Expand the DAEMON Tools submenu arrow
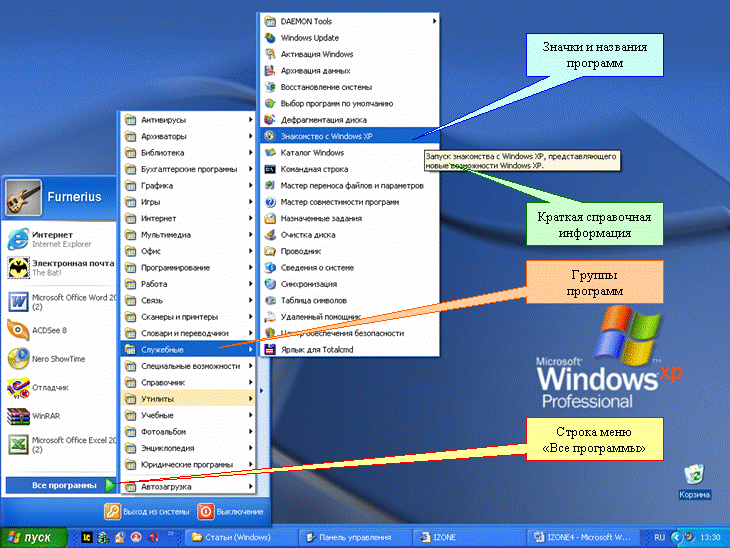 [x=434, y=21]
